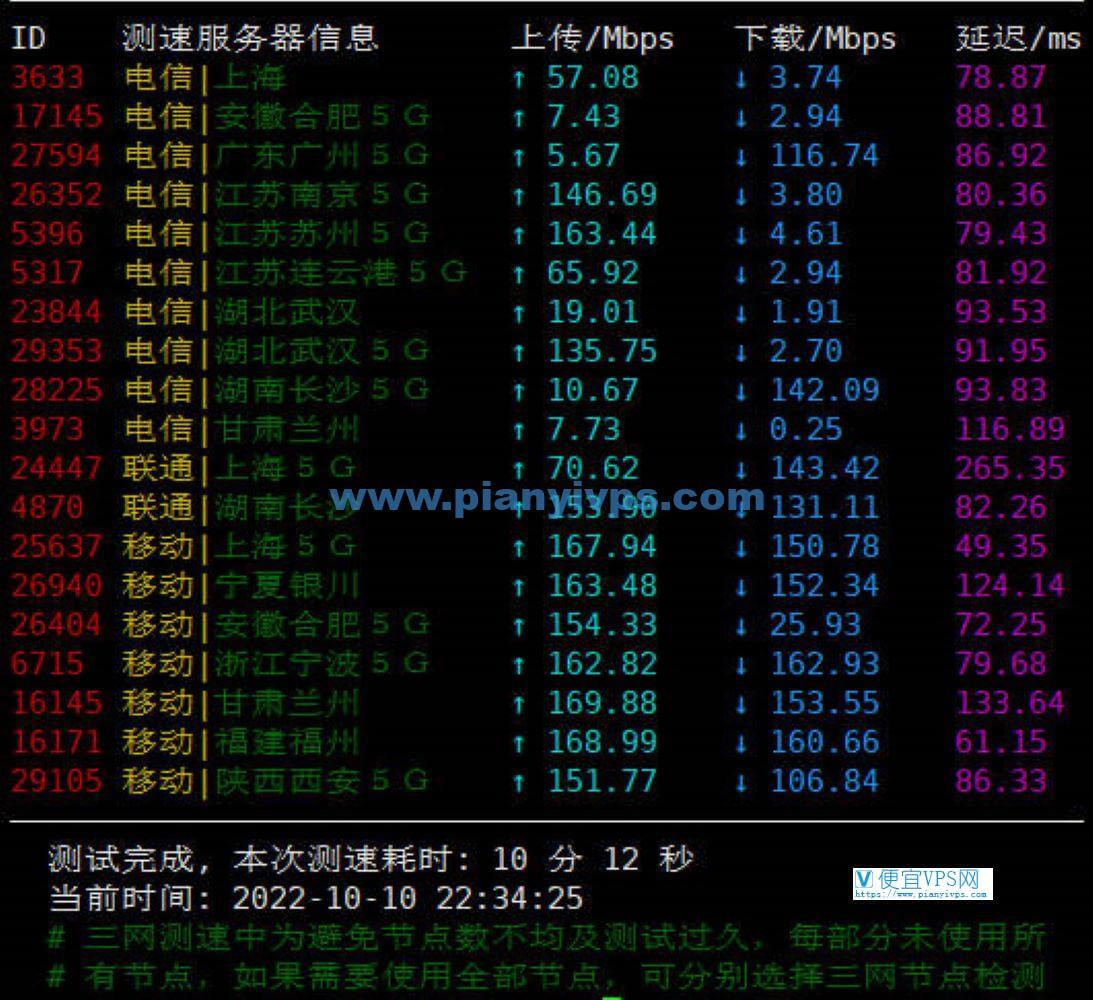Click the 江苏连云港 5G server name
The width and height of the screenshot is (1093, 1000).
coord(340,272)
